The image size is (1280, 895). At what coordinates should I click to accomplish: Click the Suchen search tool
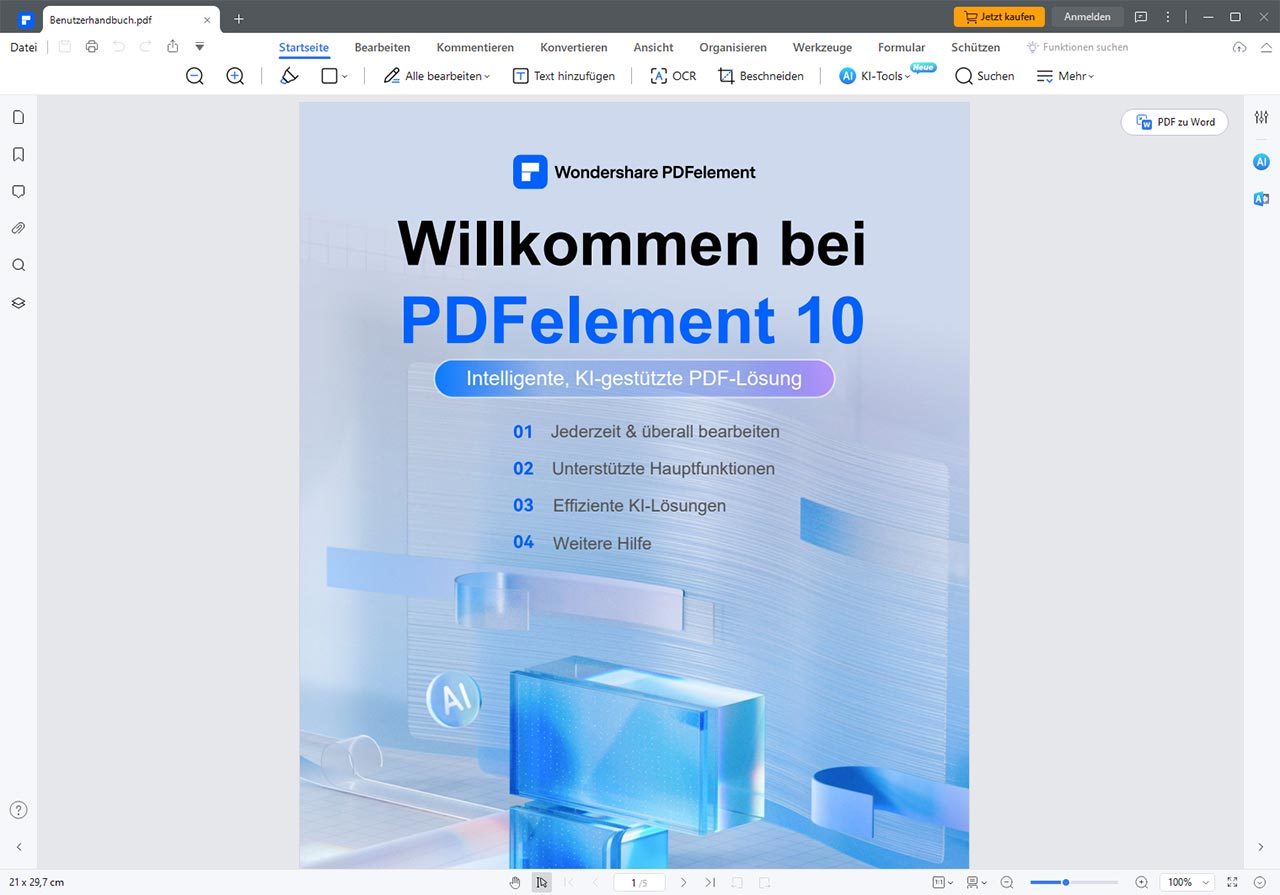coord(985,76)
